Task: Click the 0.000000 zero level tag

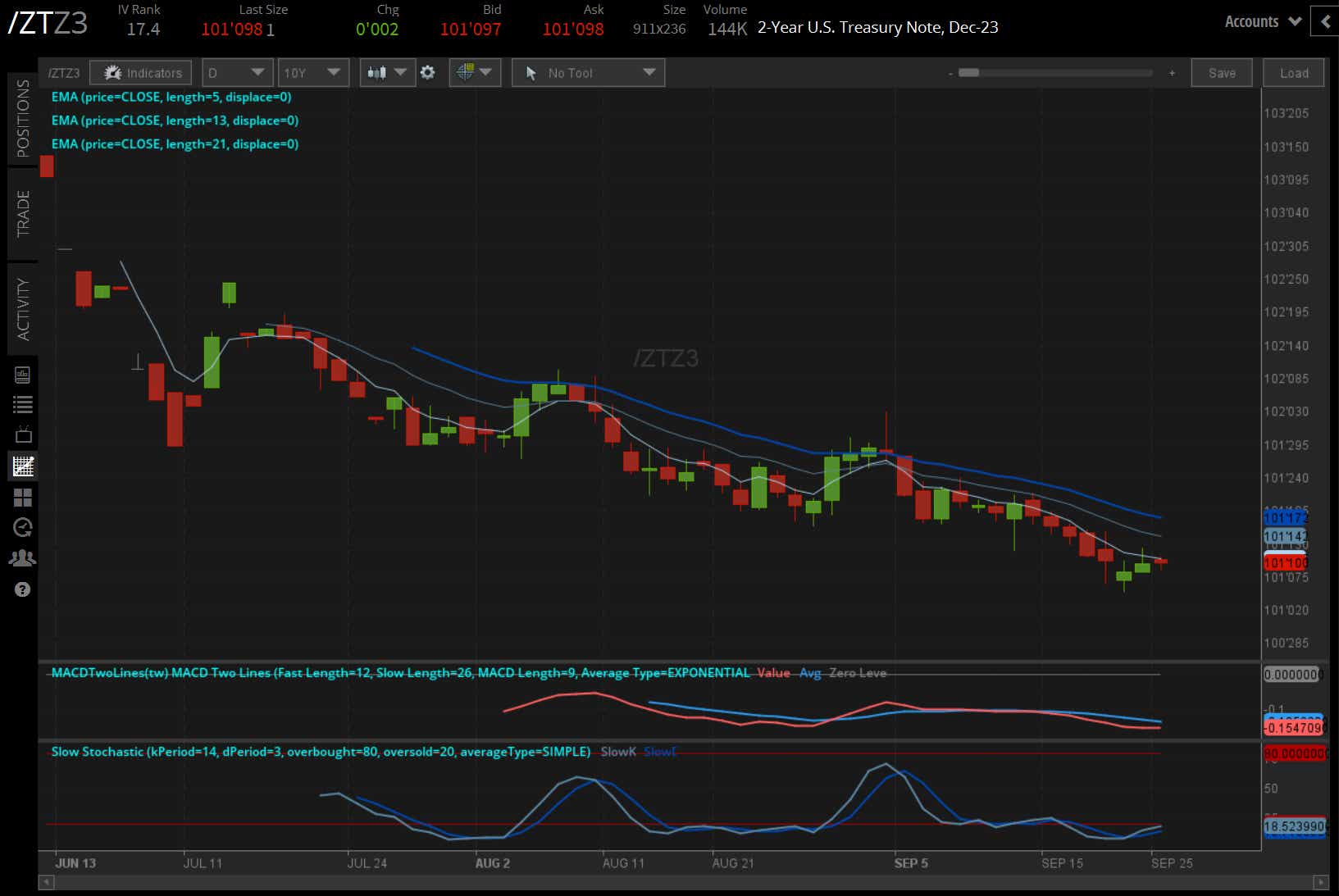Action: pos(1293,675)
